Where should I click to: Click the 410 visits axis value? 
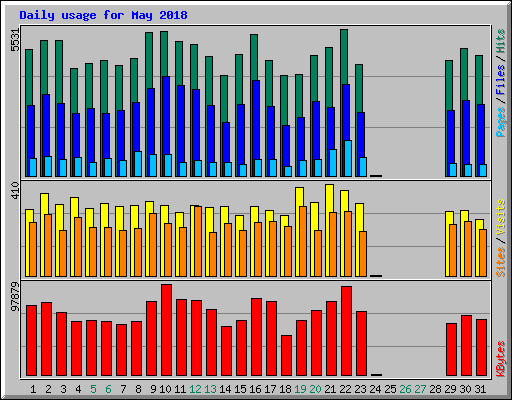point(15,190)
